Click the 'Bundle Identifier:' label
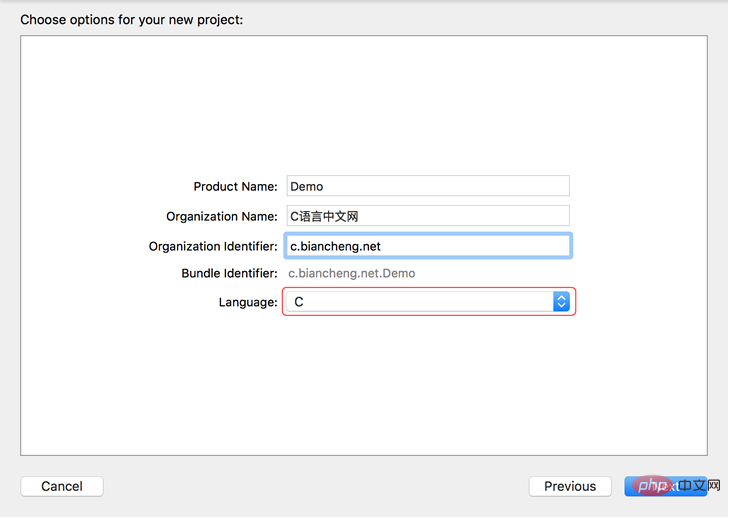The width and height of the screenshot is (731, 518). coord(229,273)
